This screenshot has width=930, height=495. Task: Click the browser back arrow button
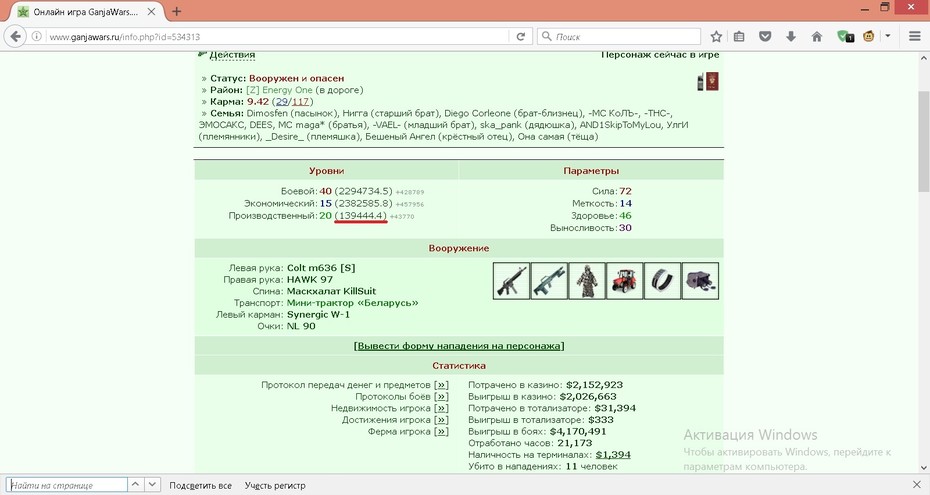pyautogui.click(x=15, y=36)
